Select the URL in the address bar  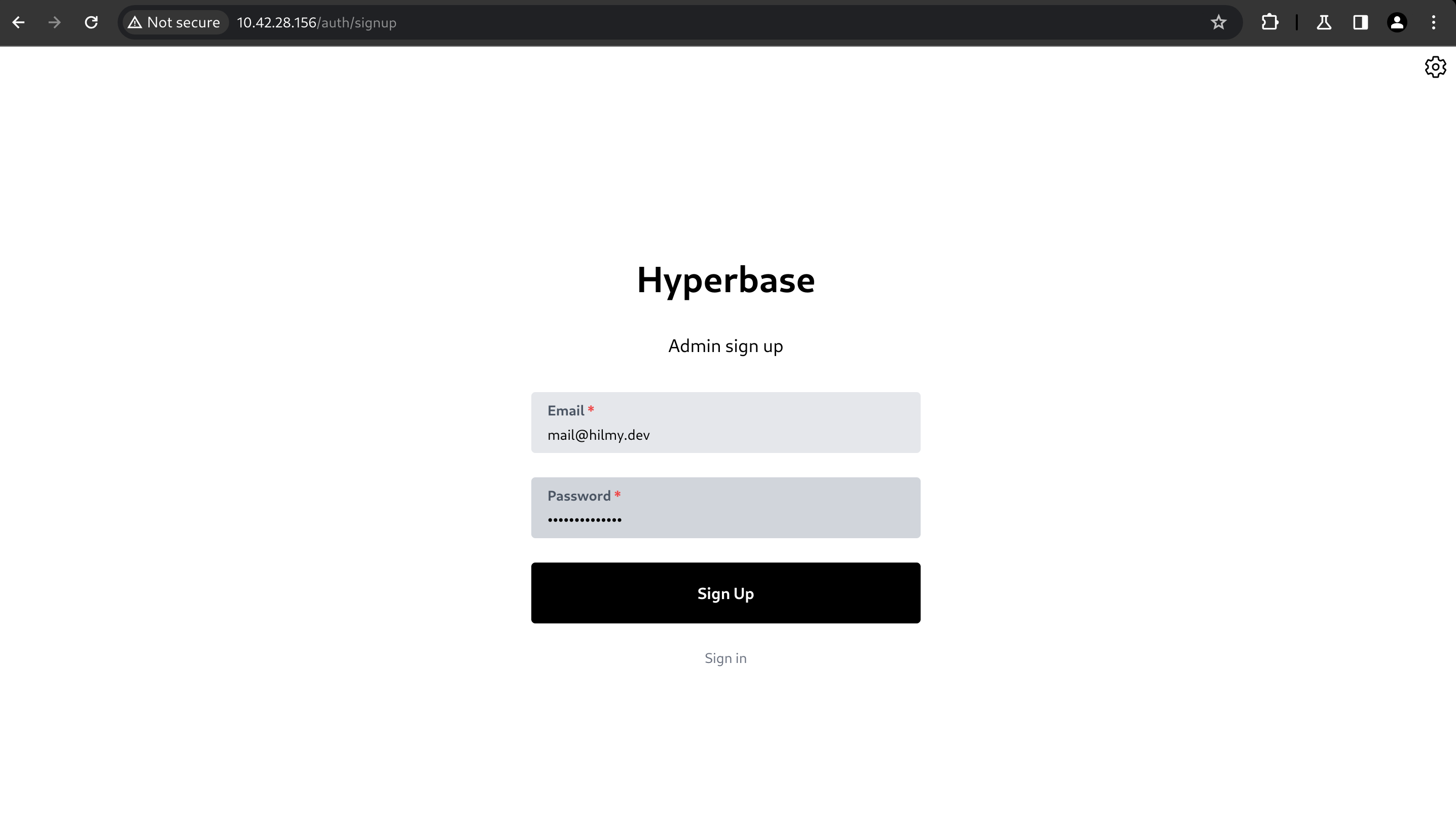coord(317,23)
